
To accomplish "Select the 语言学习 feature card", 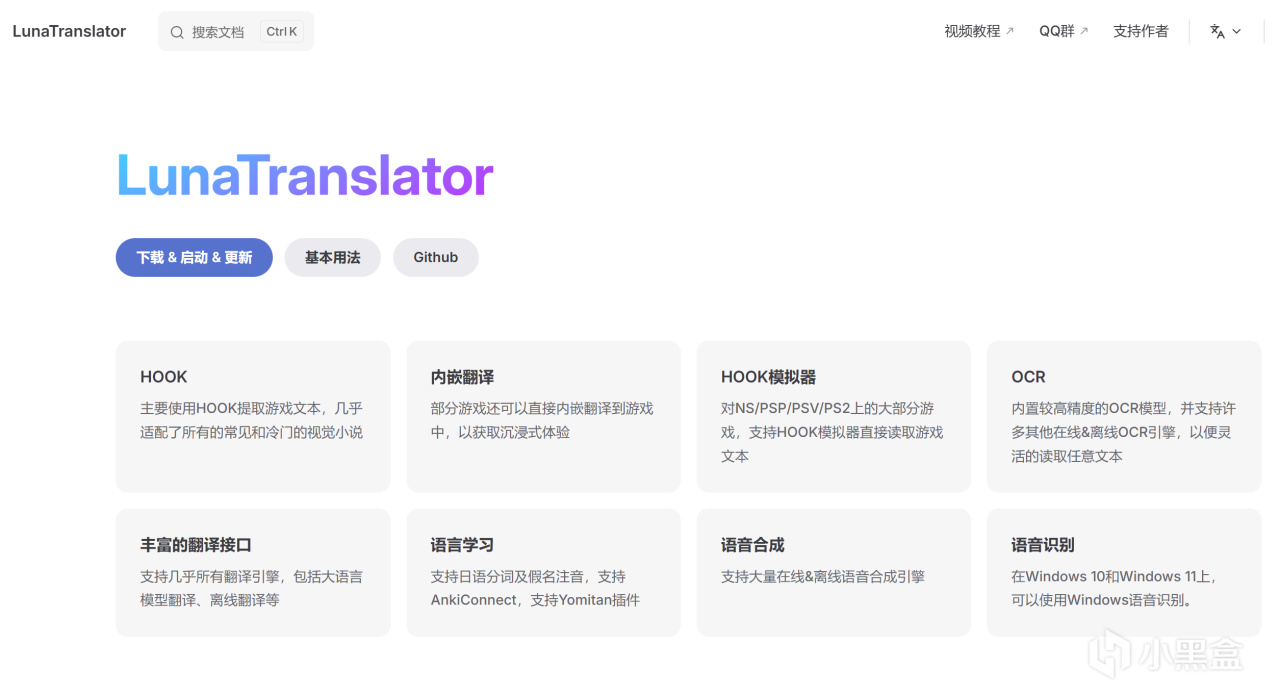I will click(543, 572).
